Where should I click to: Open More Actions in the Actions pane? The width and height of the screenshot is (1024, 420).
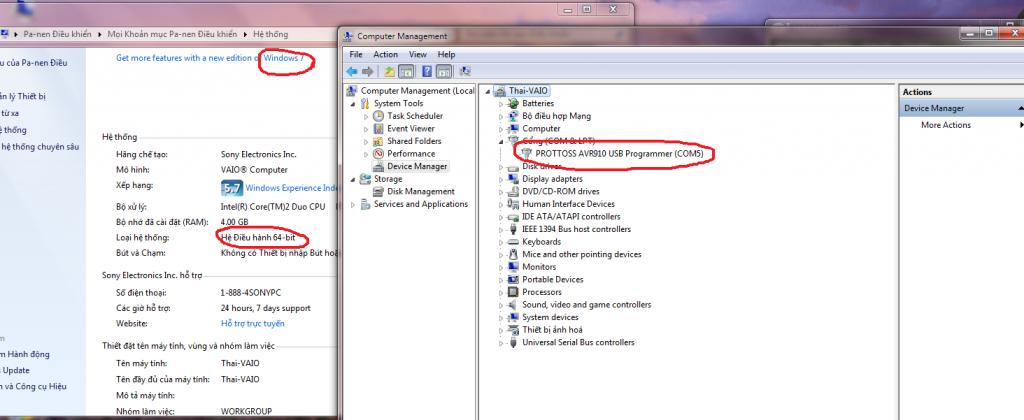946,125
